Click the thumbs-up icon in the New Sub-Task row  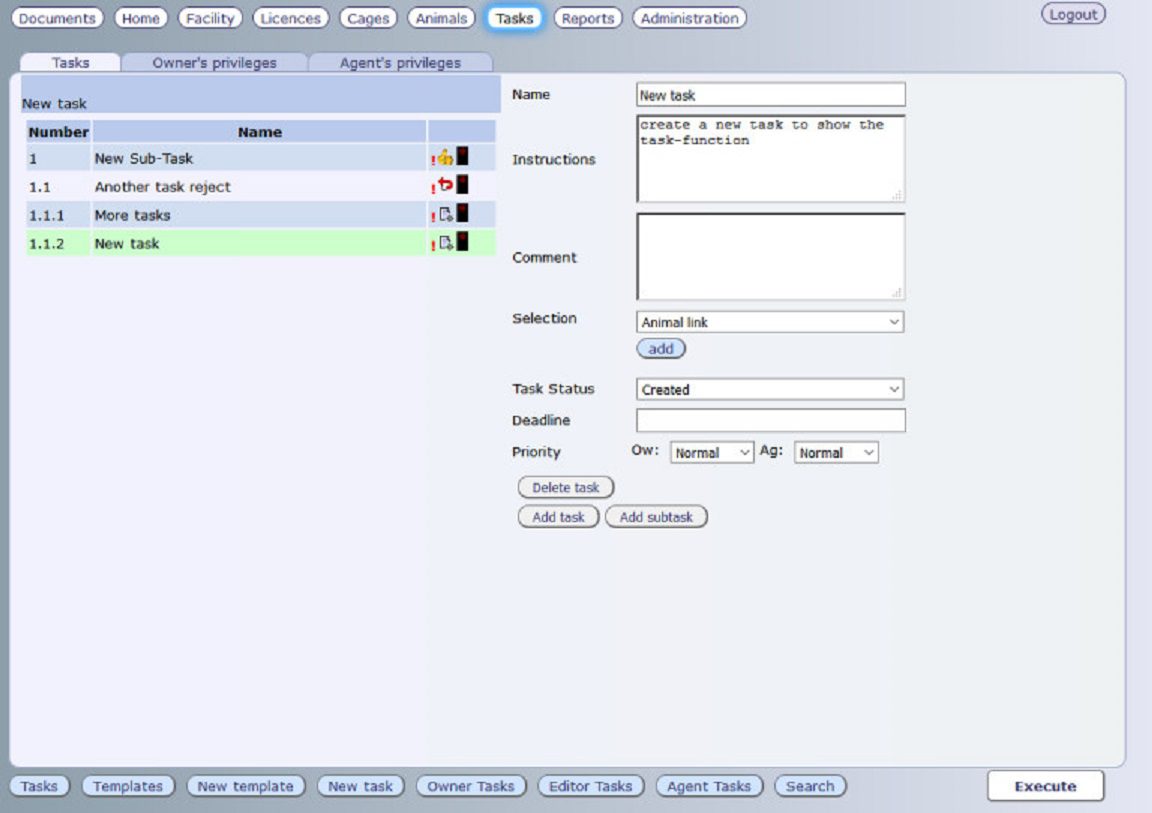[445, 157]
